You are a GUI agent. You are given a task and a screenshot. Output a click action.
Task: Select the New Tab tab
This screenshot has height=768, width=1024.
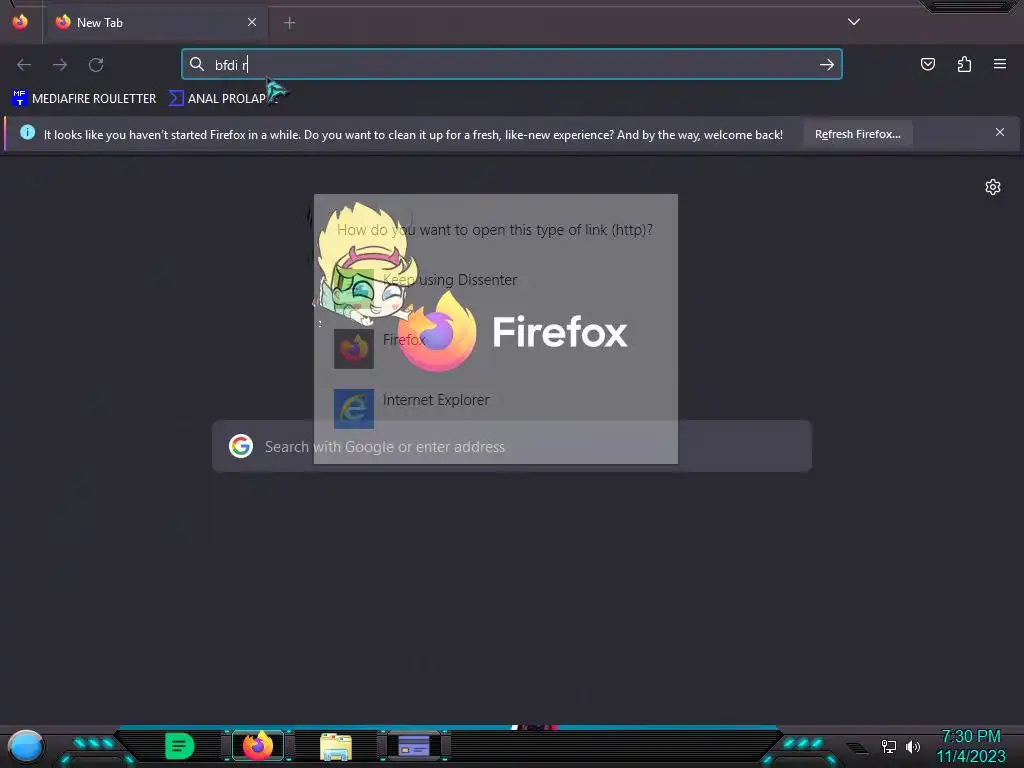(x=156, y=22)
